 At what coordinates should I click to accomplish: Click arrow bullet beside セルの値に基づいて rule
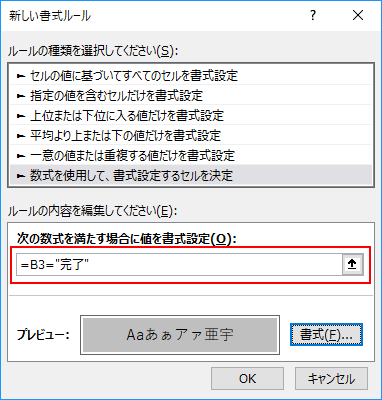point(21,76)
